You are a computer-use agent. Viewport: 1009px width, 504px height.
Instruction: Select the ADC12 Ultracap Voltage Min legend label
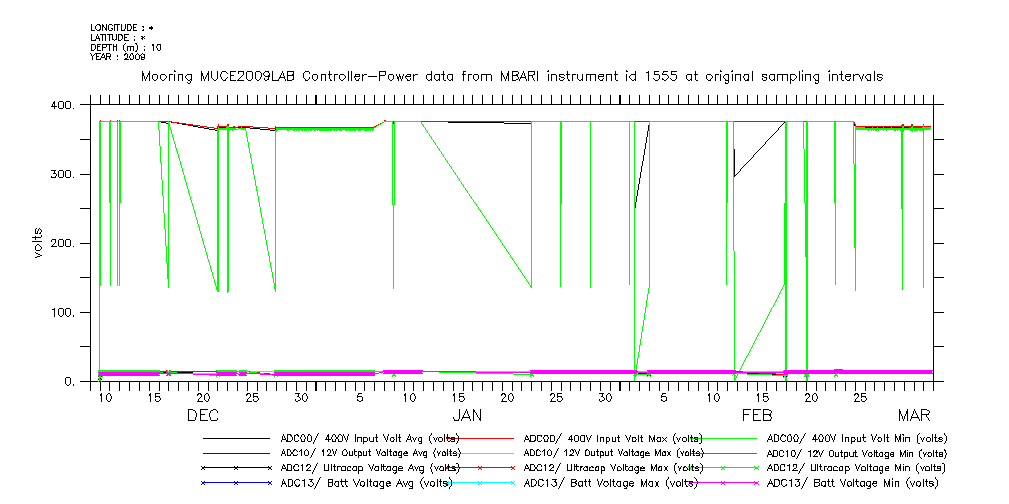click(x=854, y=468)
